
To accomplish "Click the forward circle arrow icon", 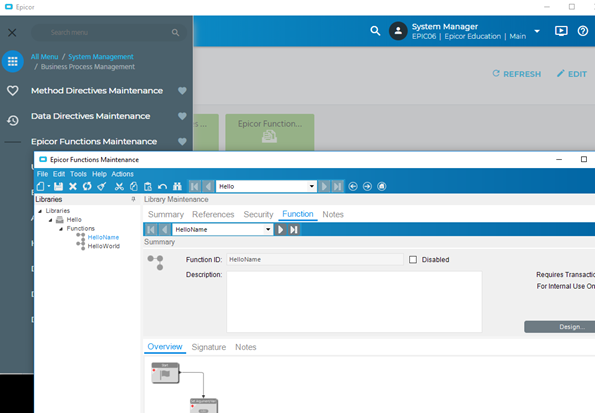I will (367, 186).
